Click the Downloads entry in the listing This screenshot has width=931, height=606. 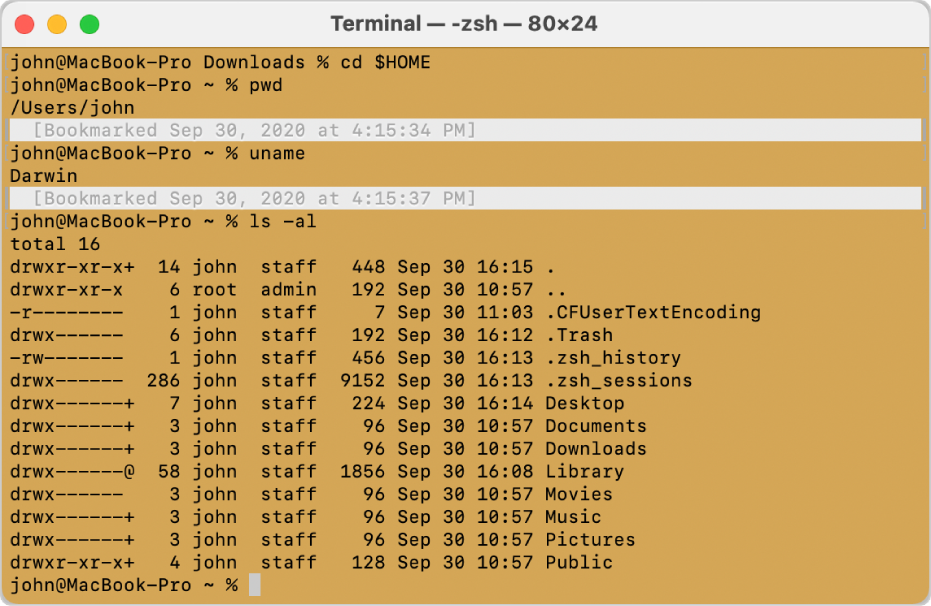tap(595, 449)
